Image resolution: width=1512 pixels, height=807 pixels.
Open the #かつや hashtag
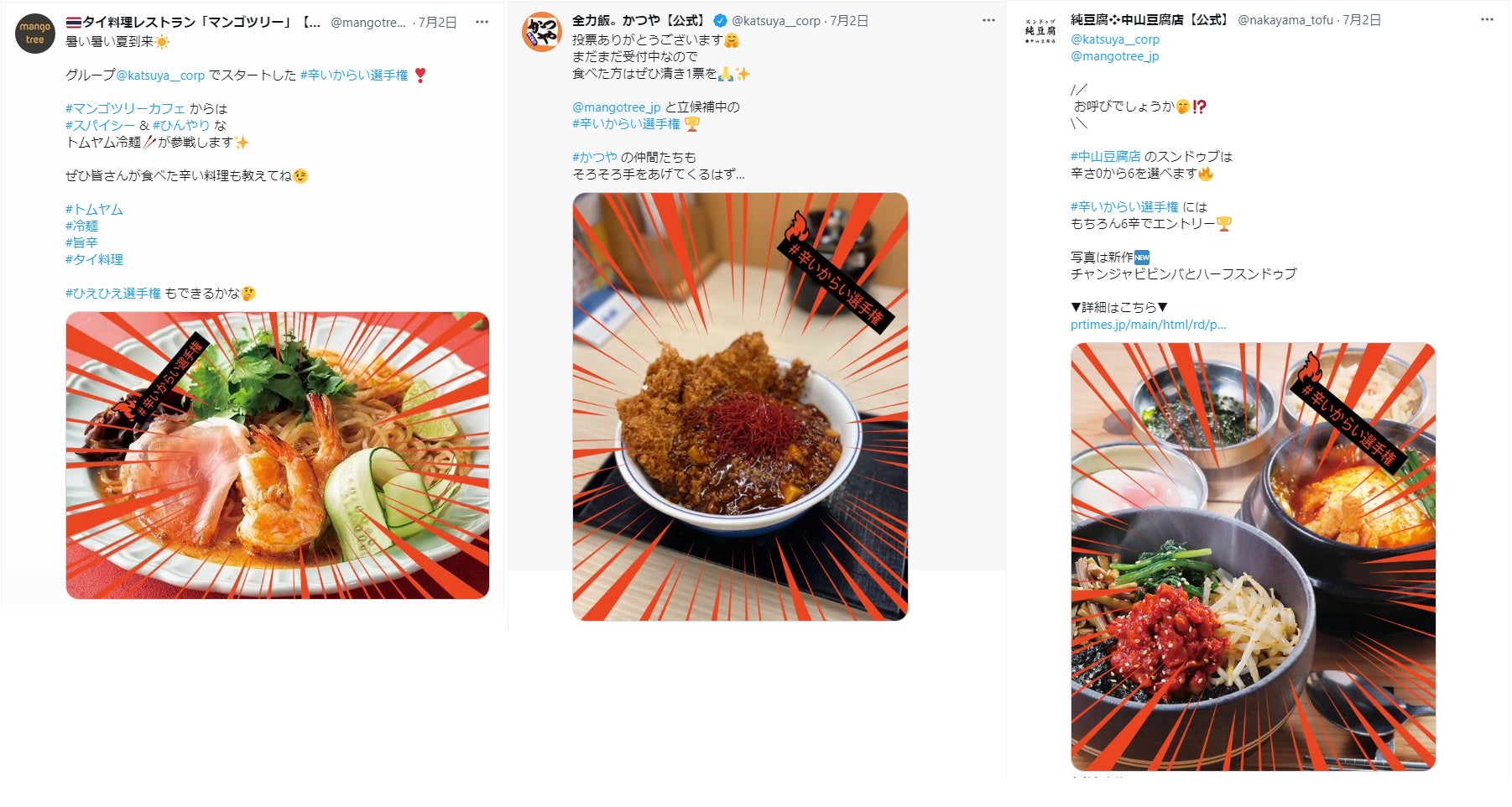click(x=594, y=157)
